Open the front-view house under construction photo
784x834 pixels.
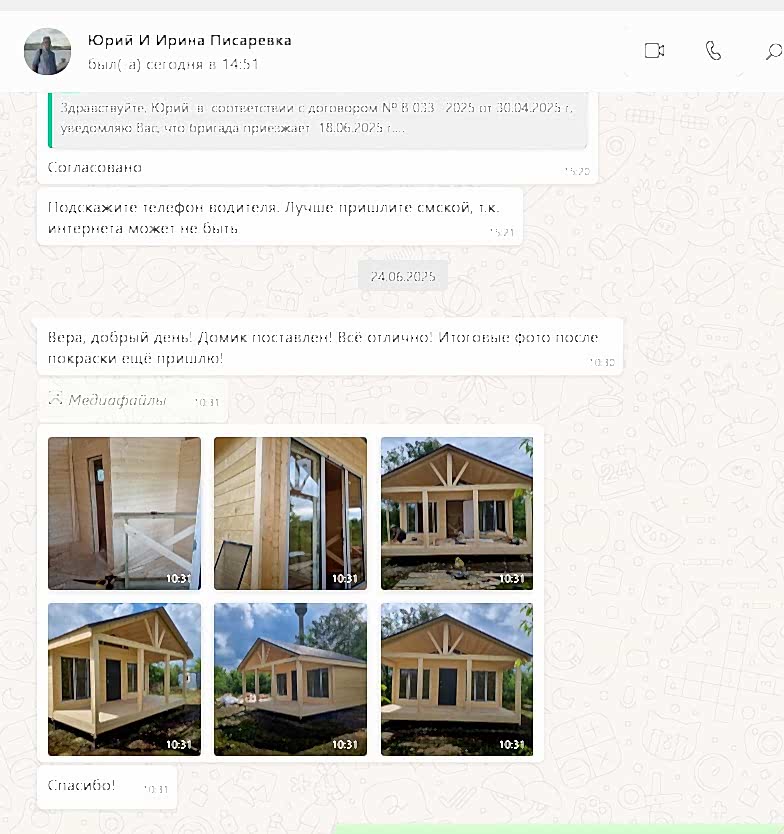(457, 513)
